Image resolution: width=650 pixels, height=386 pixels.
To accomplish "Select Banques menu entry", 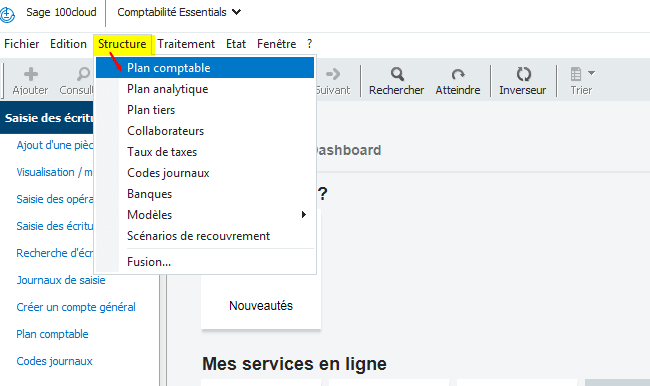I will (x=205, y=194).
